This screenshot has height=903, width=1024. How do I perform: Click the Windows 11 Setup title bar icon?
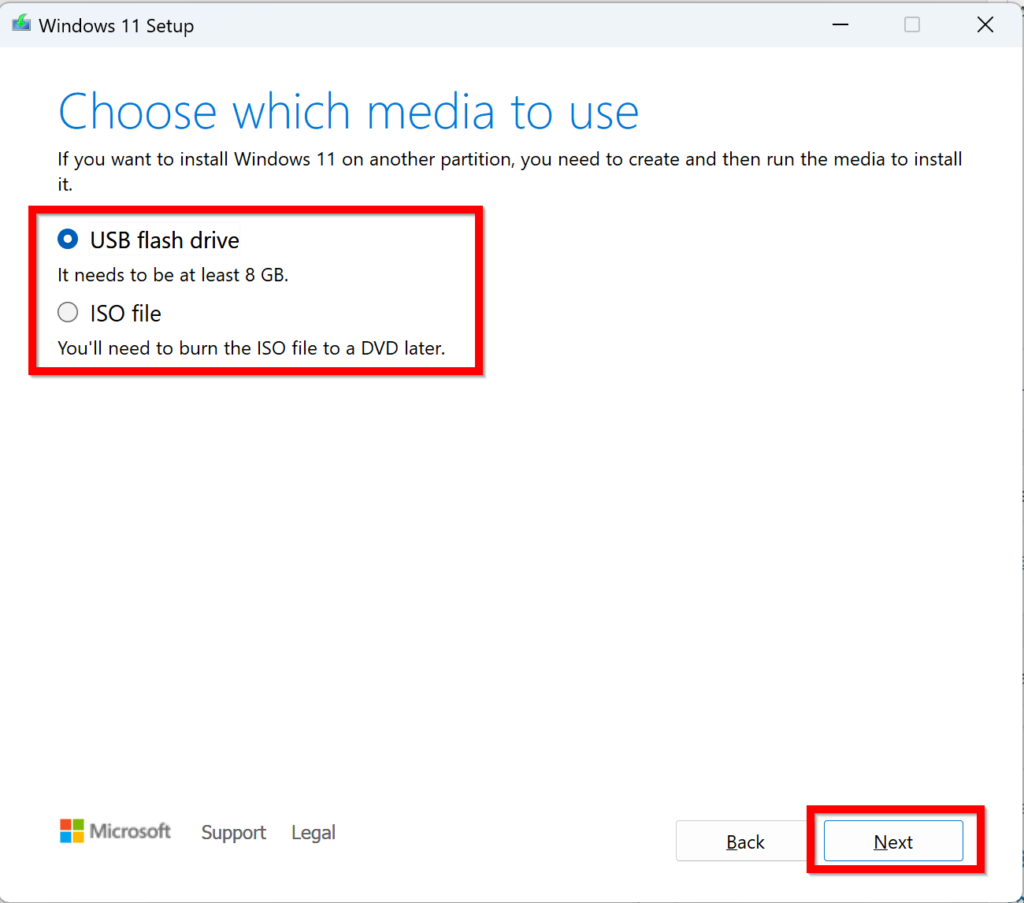tap(21, 25)
